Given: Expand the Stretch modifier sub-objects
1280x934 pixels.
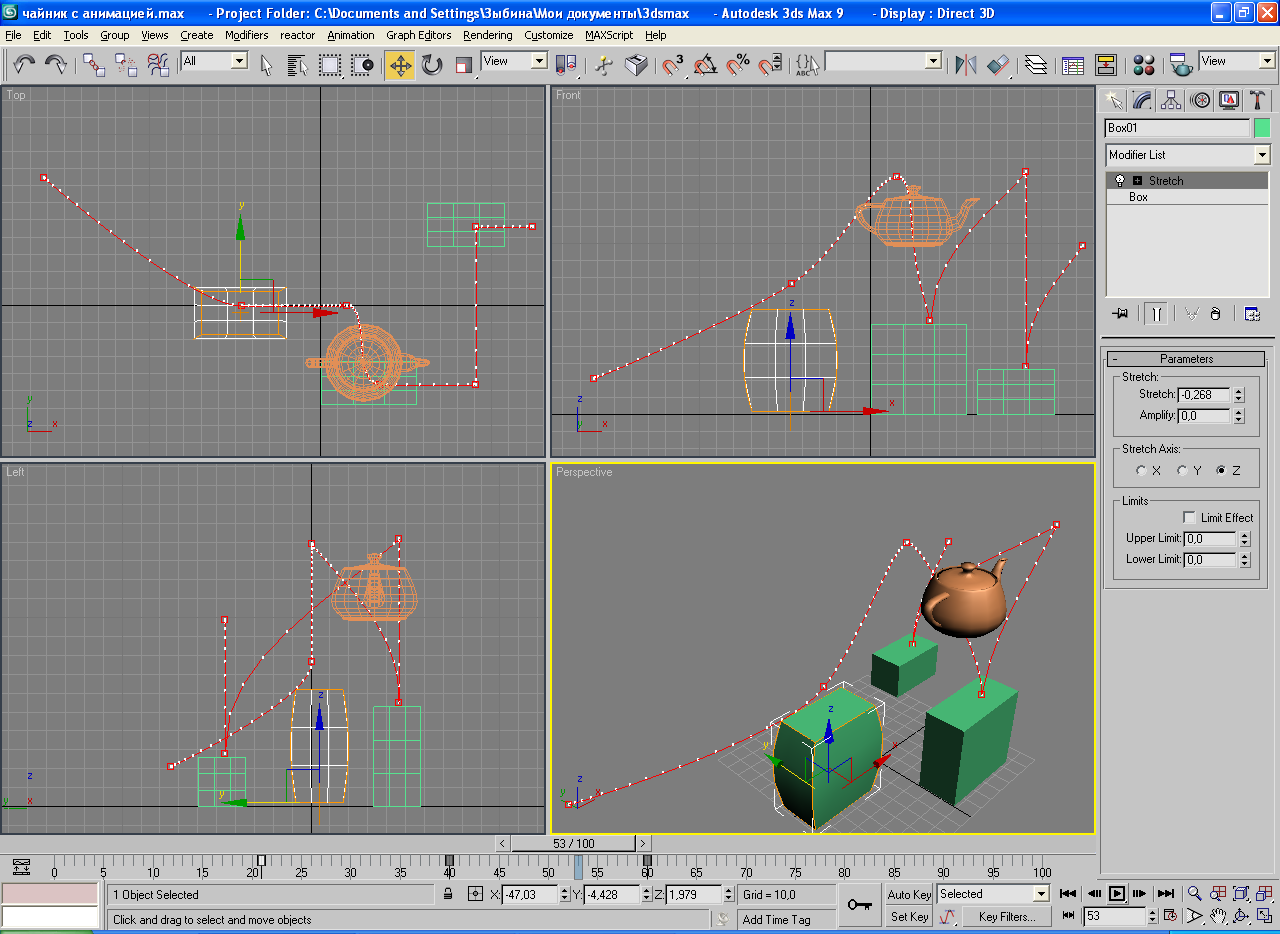Looking at the screenshot, I should 1137,181.
